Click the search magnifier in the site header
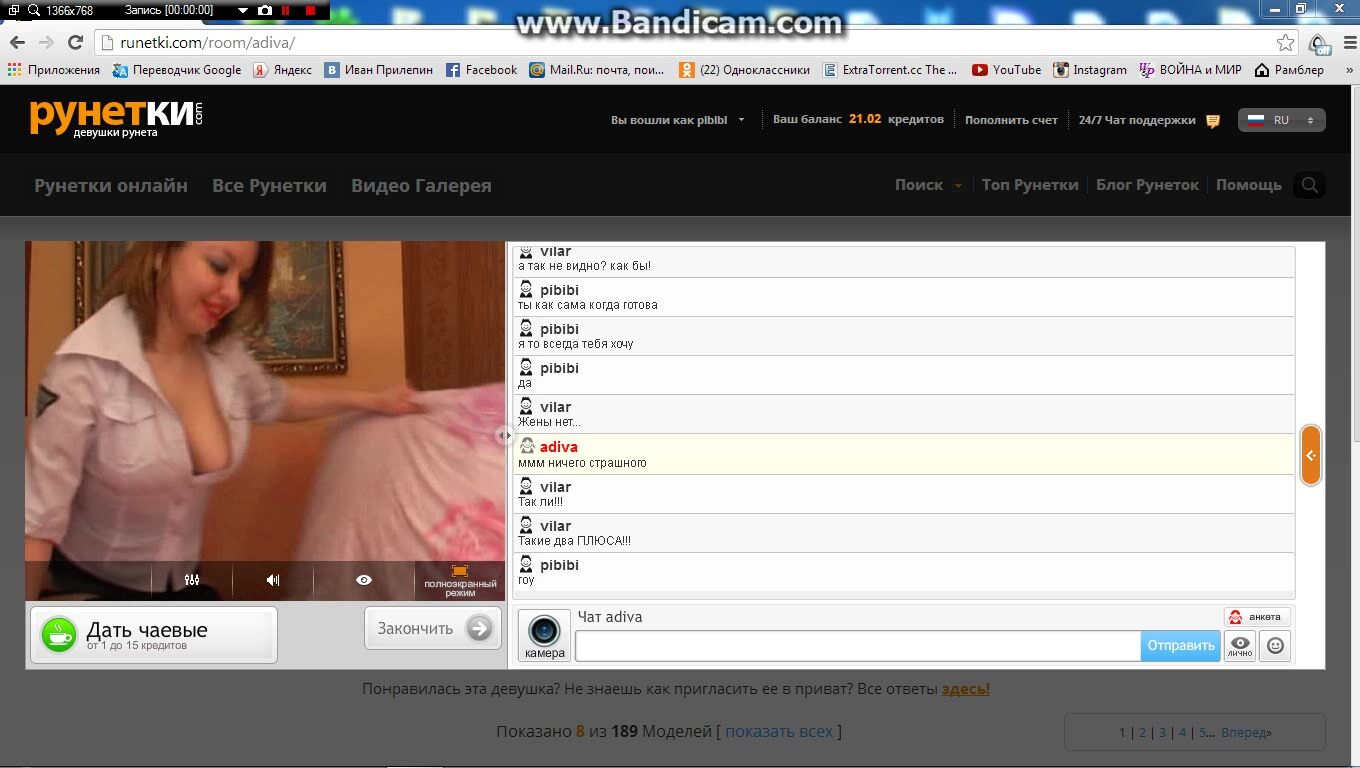 pyautogui.click(x=1309, y=185)
